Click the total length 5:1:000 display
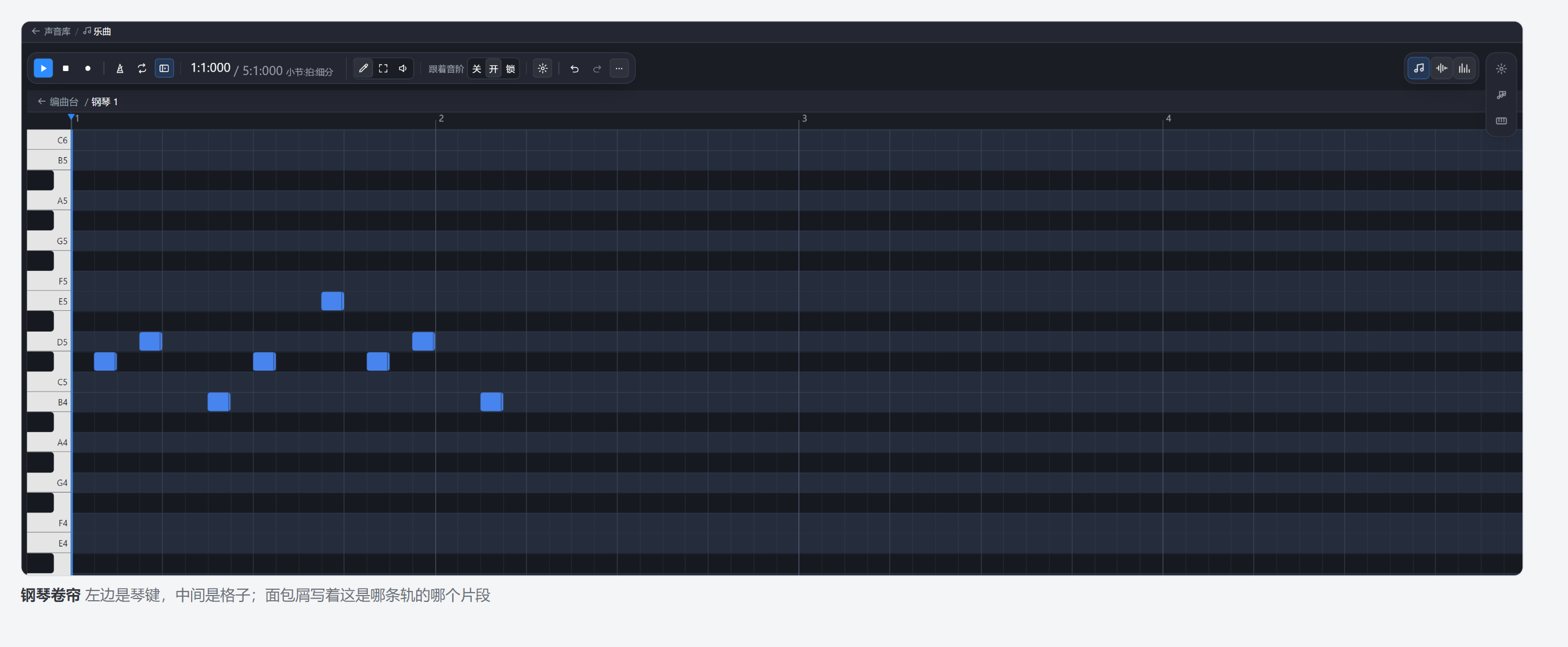The height and width of the screenshot is (647, 1568). 262,70
